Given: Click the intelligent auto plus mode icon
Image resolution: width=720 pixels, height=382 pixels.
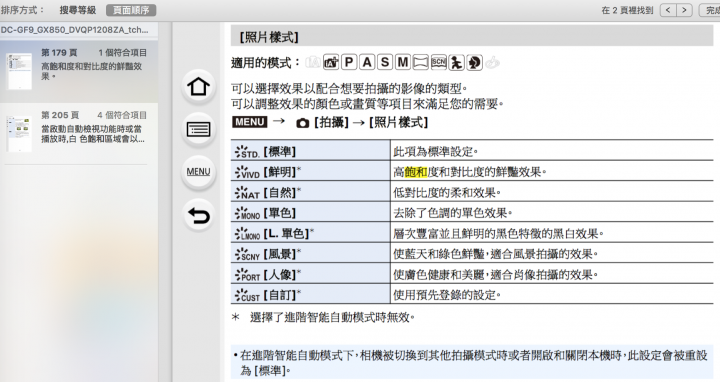Looking at the screenshot, I should [331, 62].
